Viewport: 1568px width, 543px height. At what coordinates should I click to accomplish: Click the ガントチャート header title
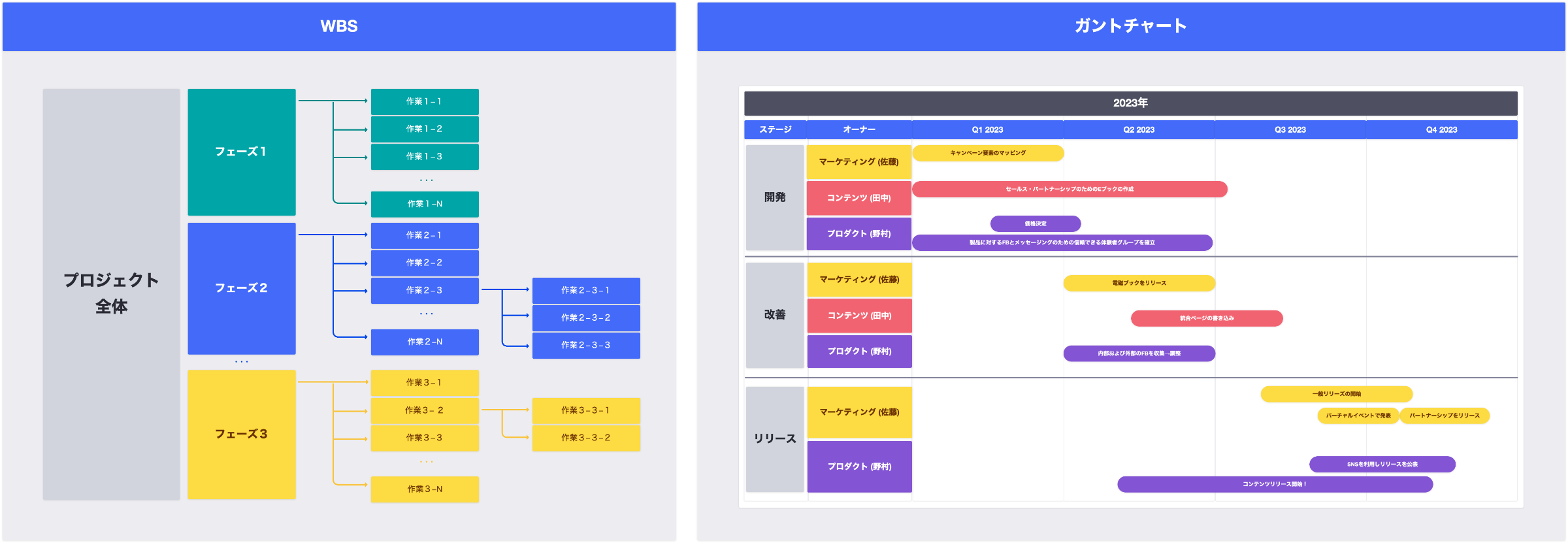coord(1131,26)
